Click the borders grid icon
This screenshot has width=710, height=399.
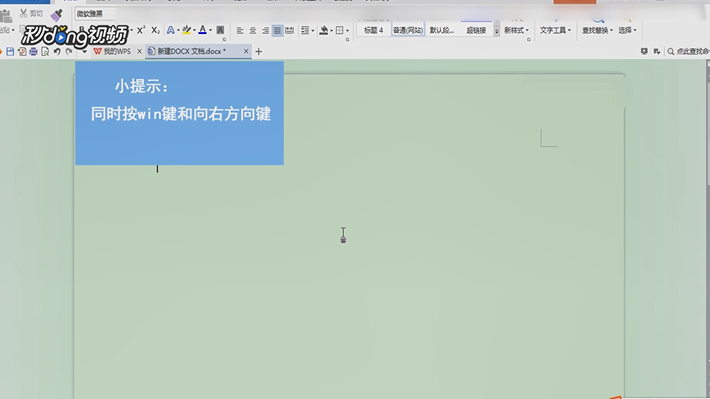point(339,30)
